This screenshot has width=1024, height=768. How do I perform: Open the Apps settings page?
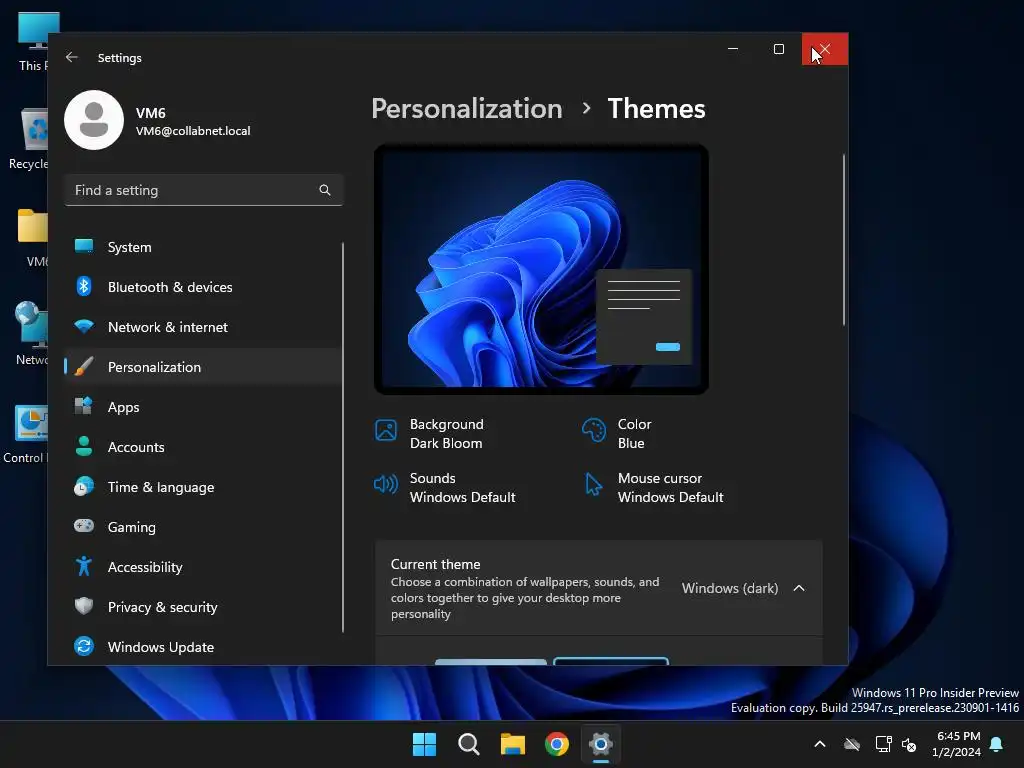pos(202,407)
